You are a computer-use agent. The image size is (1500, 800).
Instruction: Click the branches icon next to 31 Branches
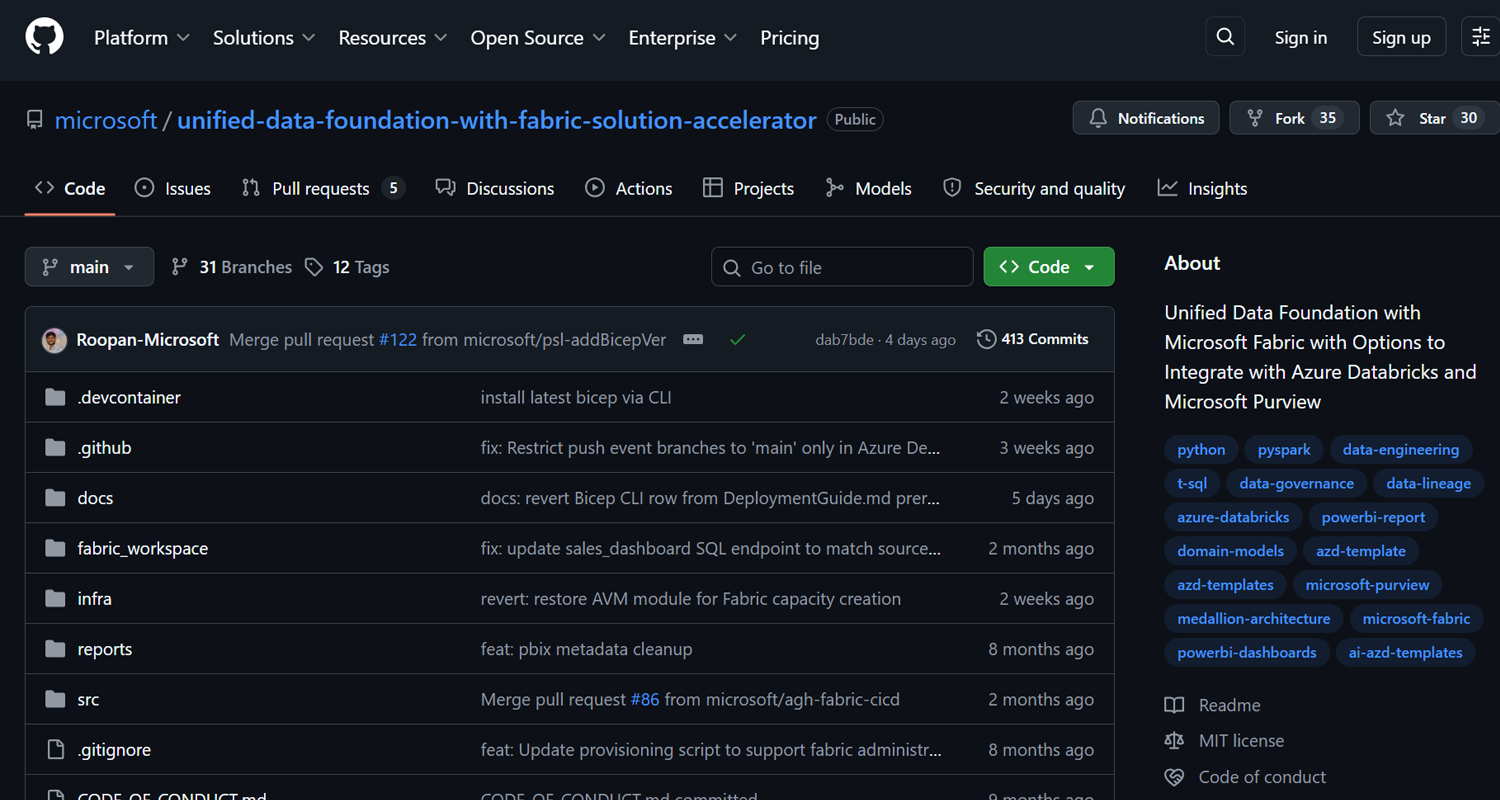[180, 267]
